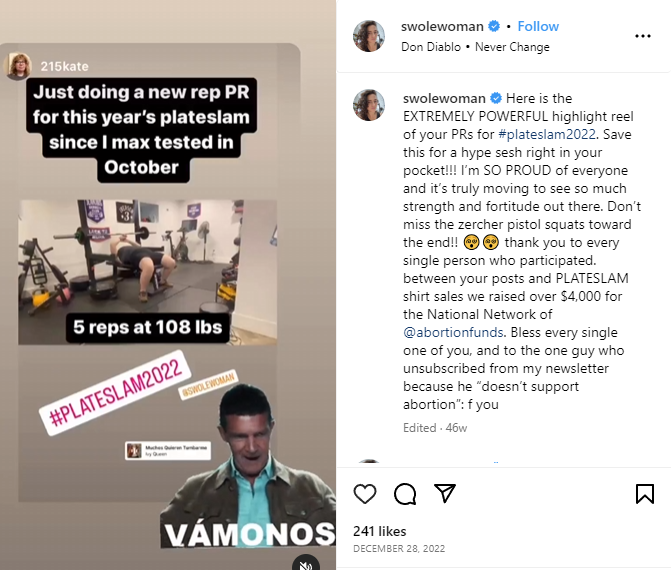
Task: Like the post with heart icon
Action: point(365,494)
